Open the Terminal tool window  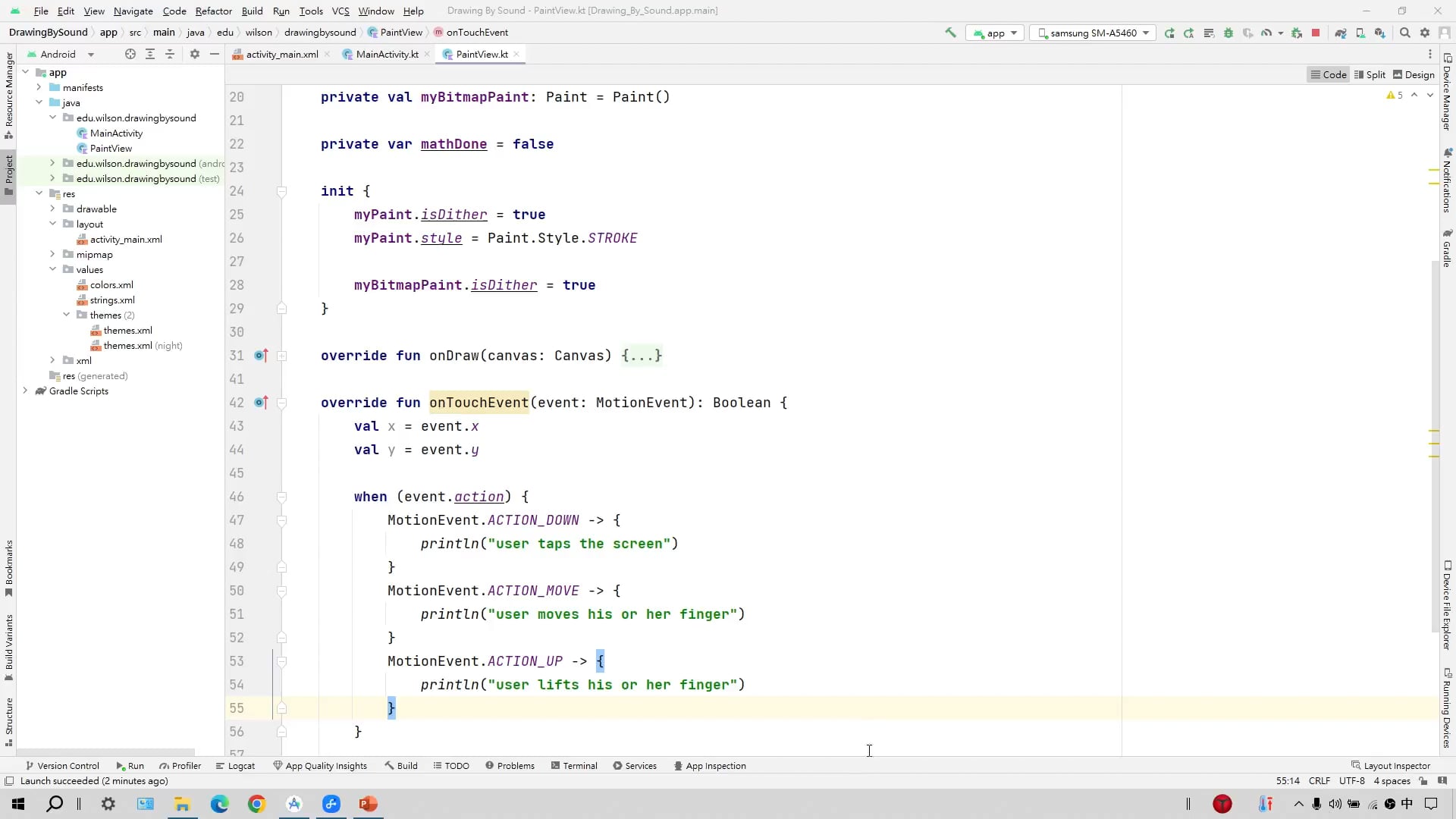pyautogui.click(x=574, y=766)
